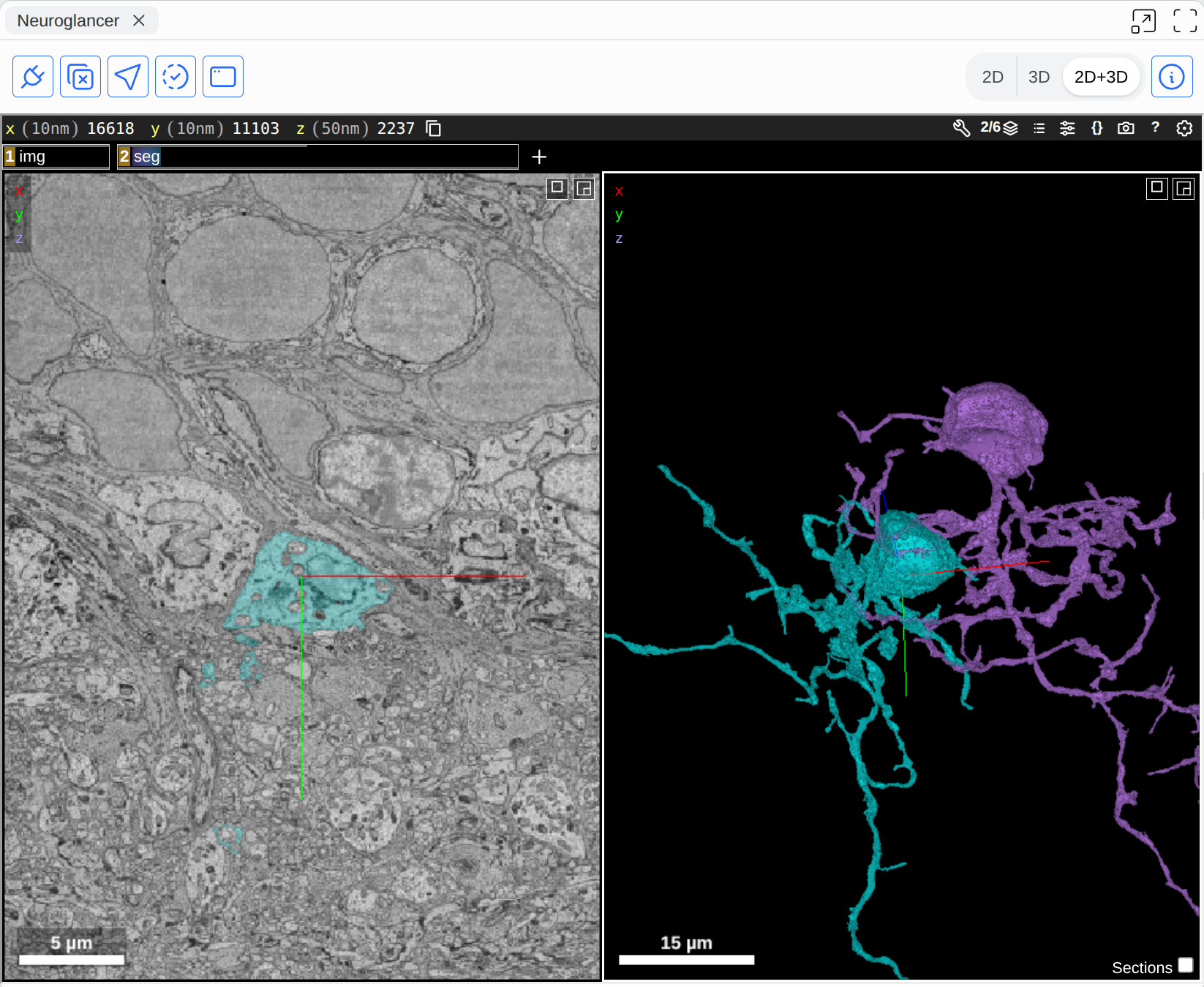
Task: Click the clear-layers stacked X icon
Action: (x=80, y=77)
